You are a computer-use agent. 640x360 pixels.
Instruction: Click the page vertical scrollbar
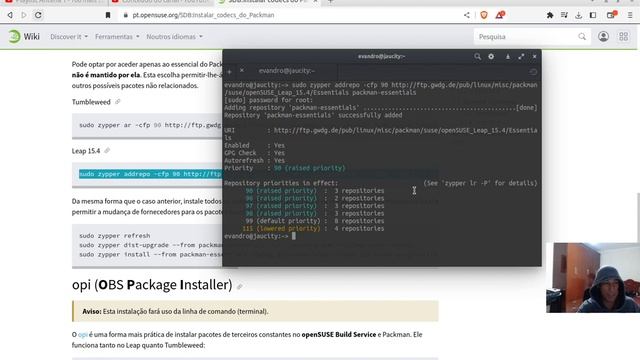pyautogui.click(x=638, y=218)
